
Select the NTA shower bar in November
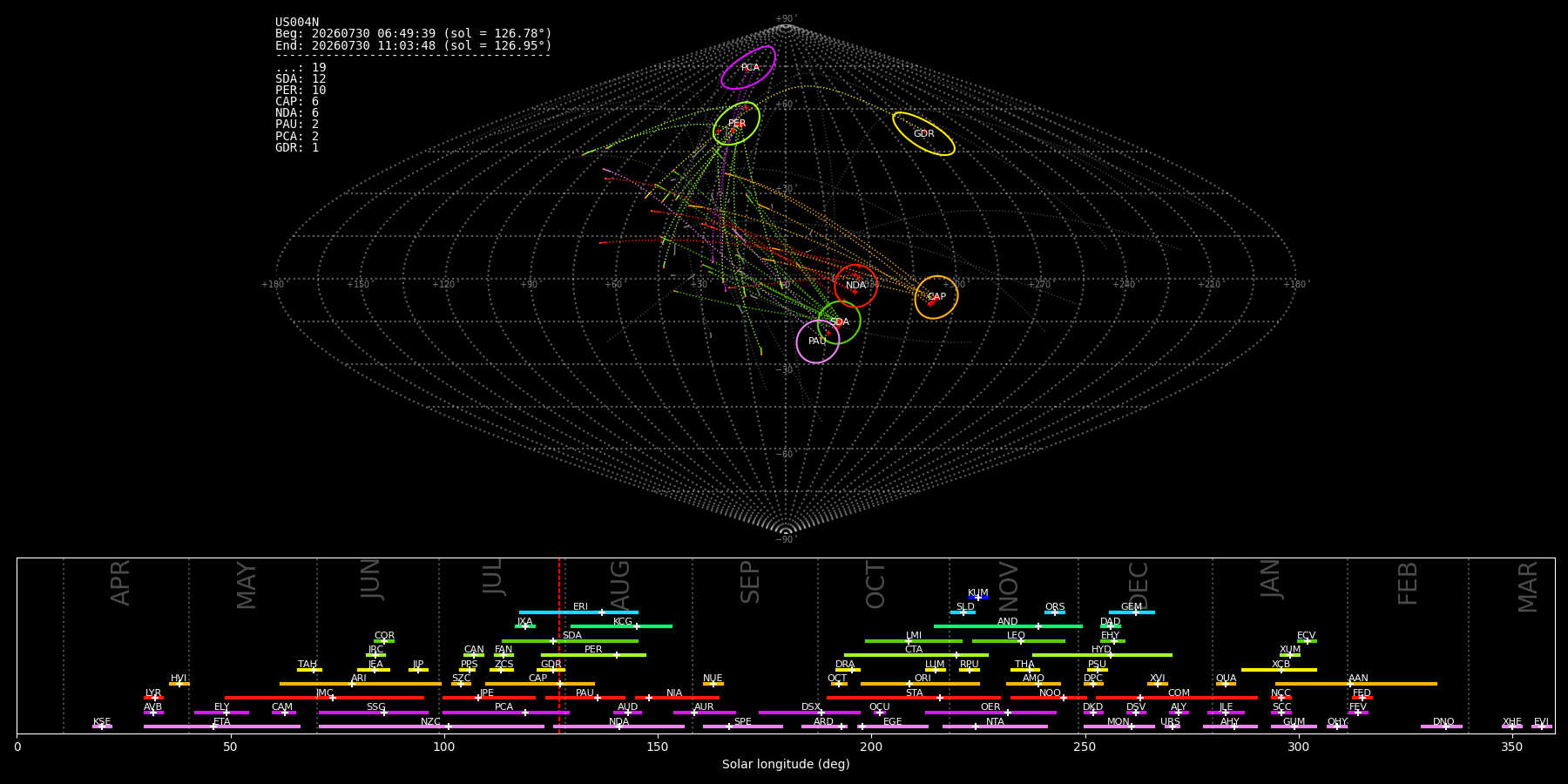pyautogui.click(x=995, y=727)
